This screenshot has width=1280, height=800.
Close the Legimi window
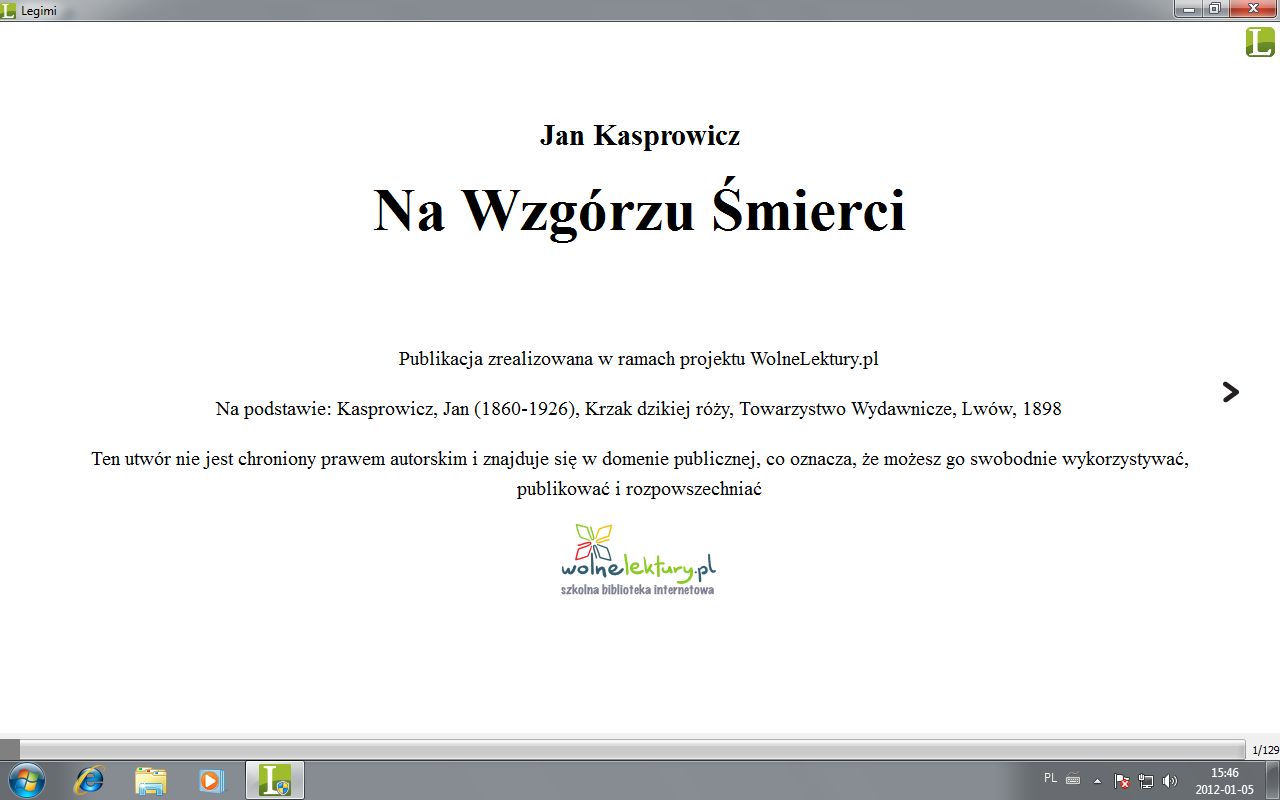pyautogui.click(x=1252, y=8)
